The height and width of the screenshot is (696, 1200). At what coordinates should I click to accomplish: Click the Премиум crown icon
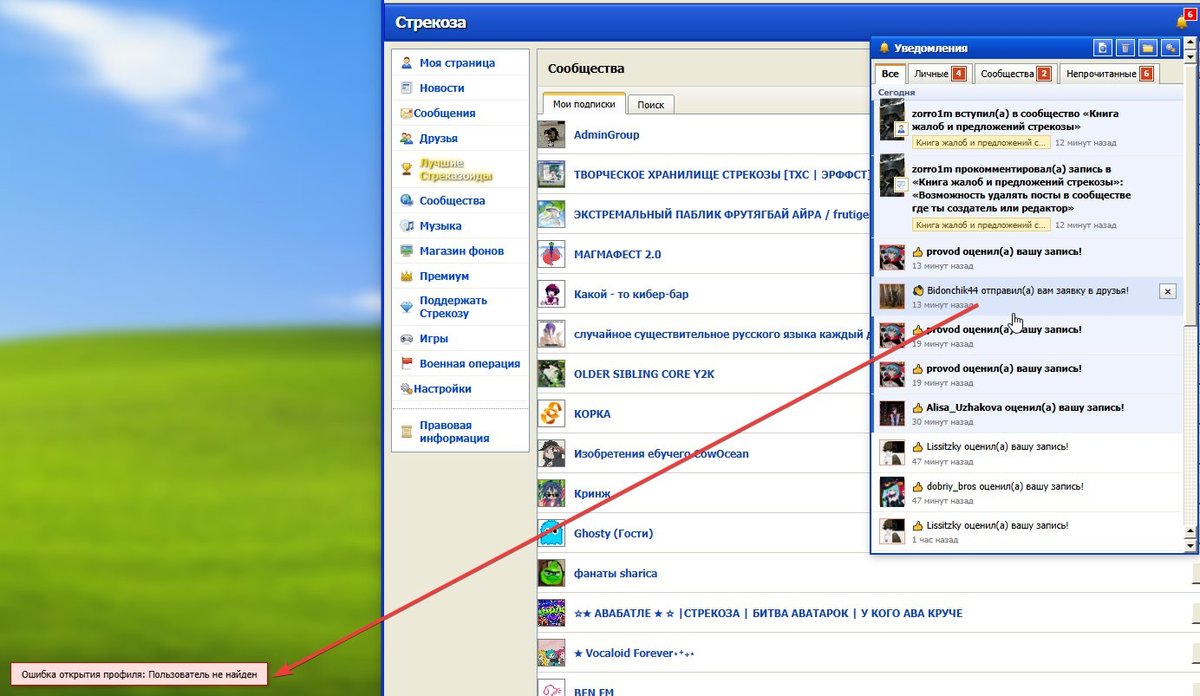pyautogui.click(x=407, y=276)
